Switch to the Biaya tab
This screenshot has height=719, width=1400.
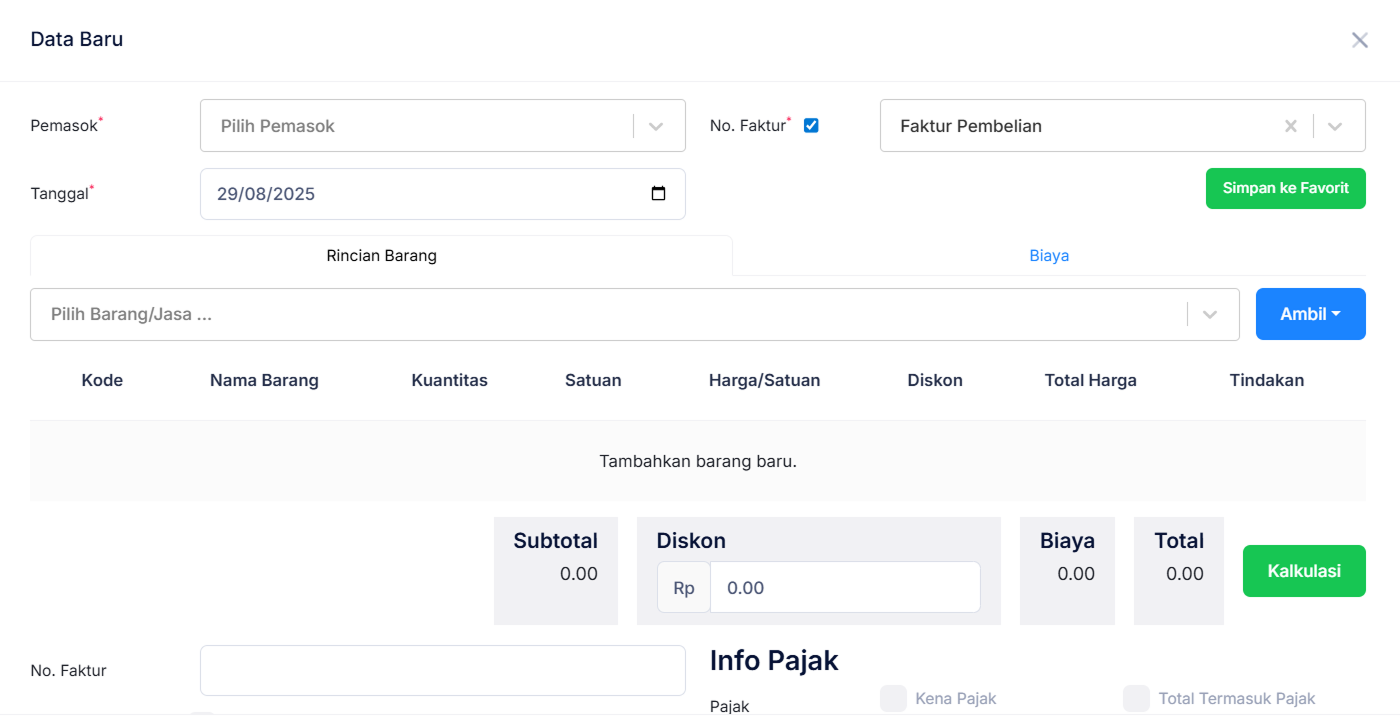[x=1049, y=255]
